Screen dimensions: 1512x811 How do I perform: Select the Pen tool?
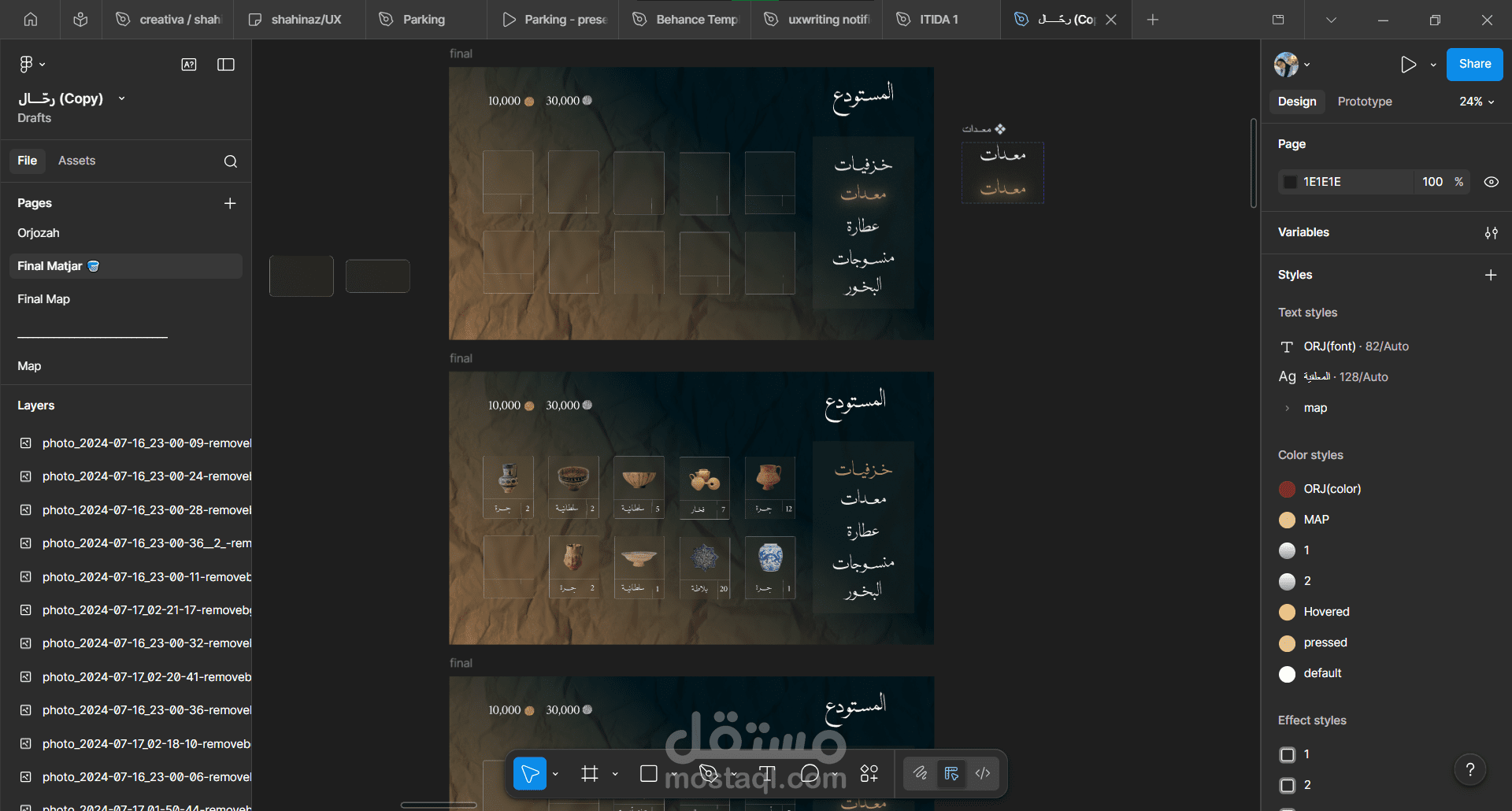[x=708, y=774]
